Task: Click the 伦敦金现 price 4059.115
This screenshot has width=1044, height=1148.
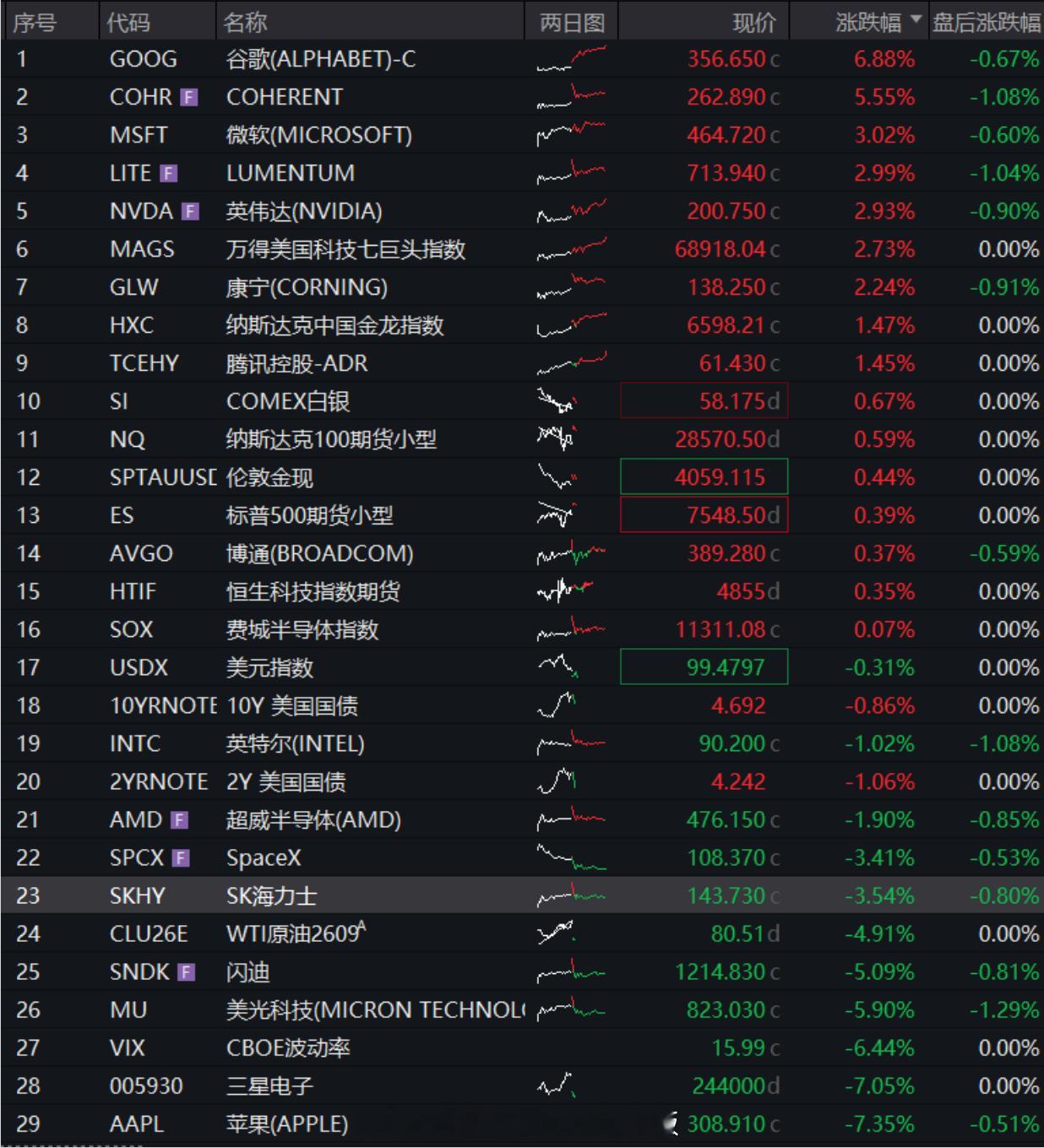Action: click(x=720, y=477)
